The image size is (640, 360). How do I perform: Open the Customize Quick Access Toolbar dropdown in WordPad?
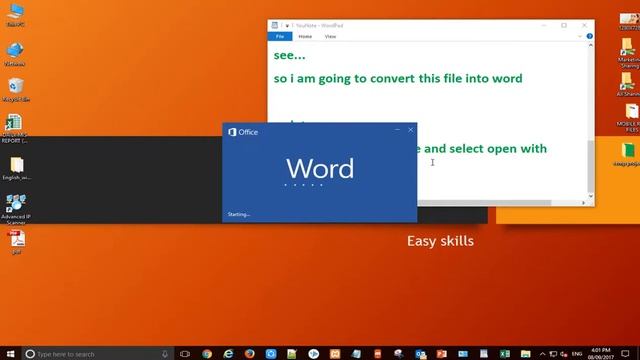[287, 25]
